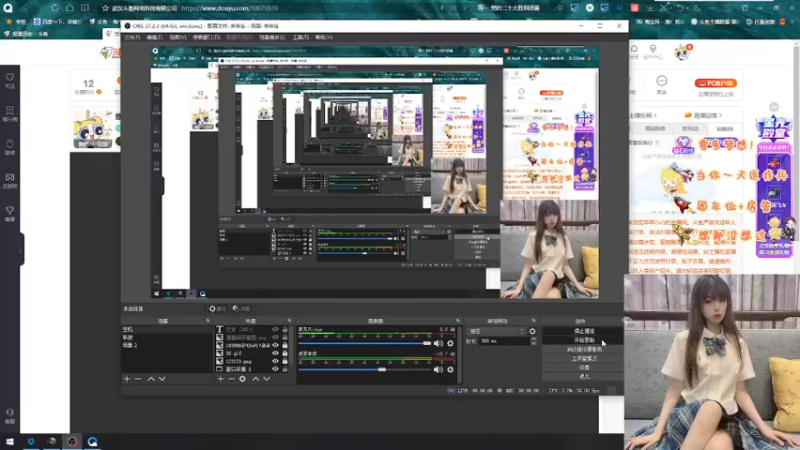Add a new source with the plus icon
The width and height of the screenshot is (800, 450).
(220, 379)
